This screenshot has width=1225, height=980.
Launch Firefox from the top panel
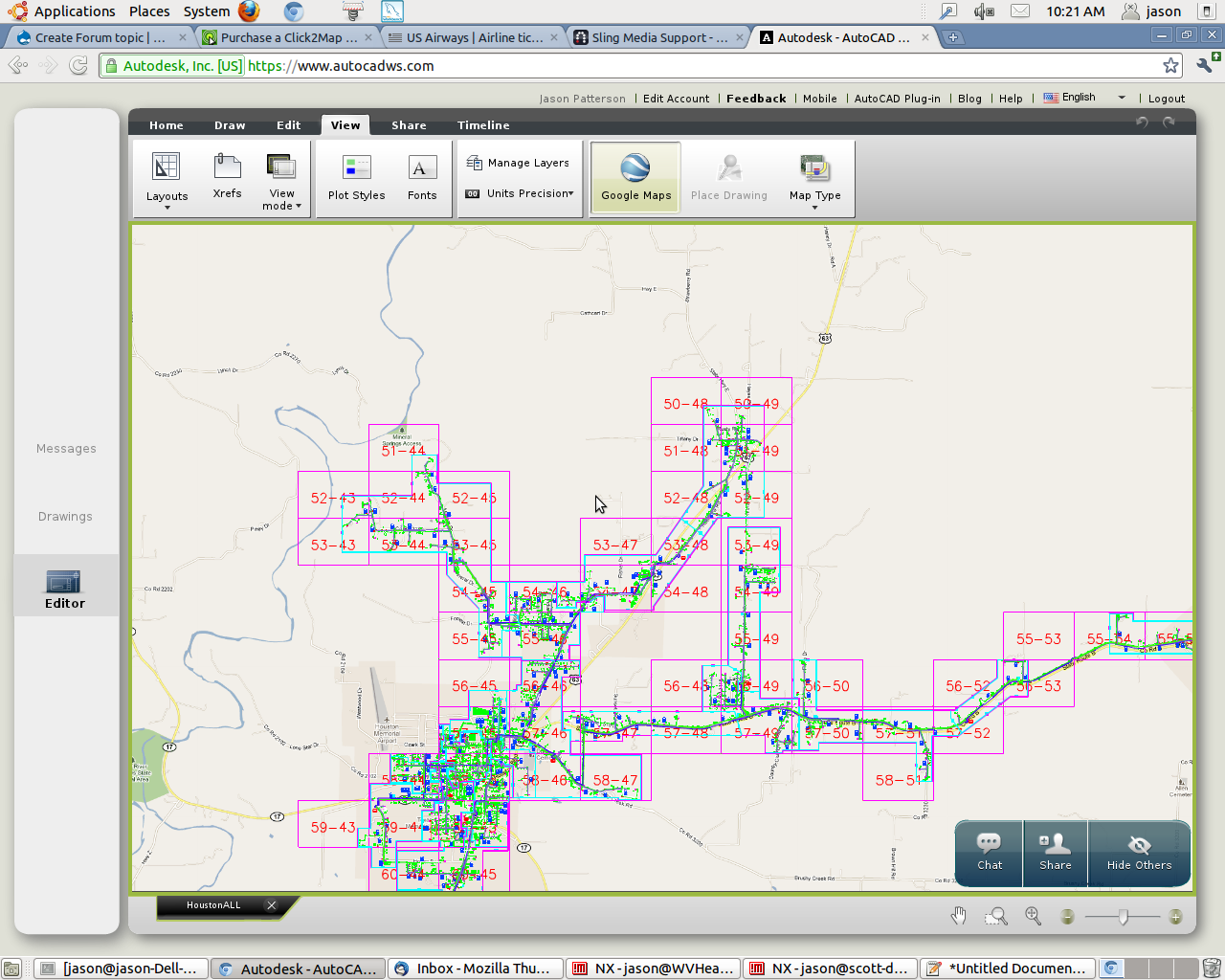point(249,11)
